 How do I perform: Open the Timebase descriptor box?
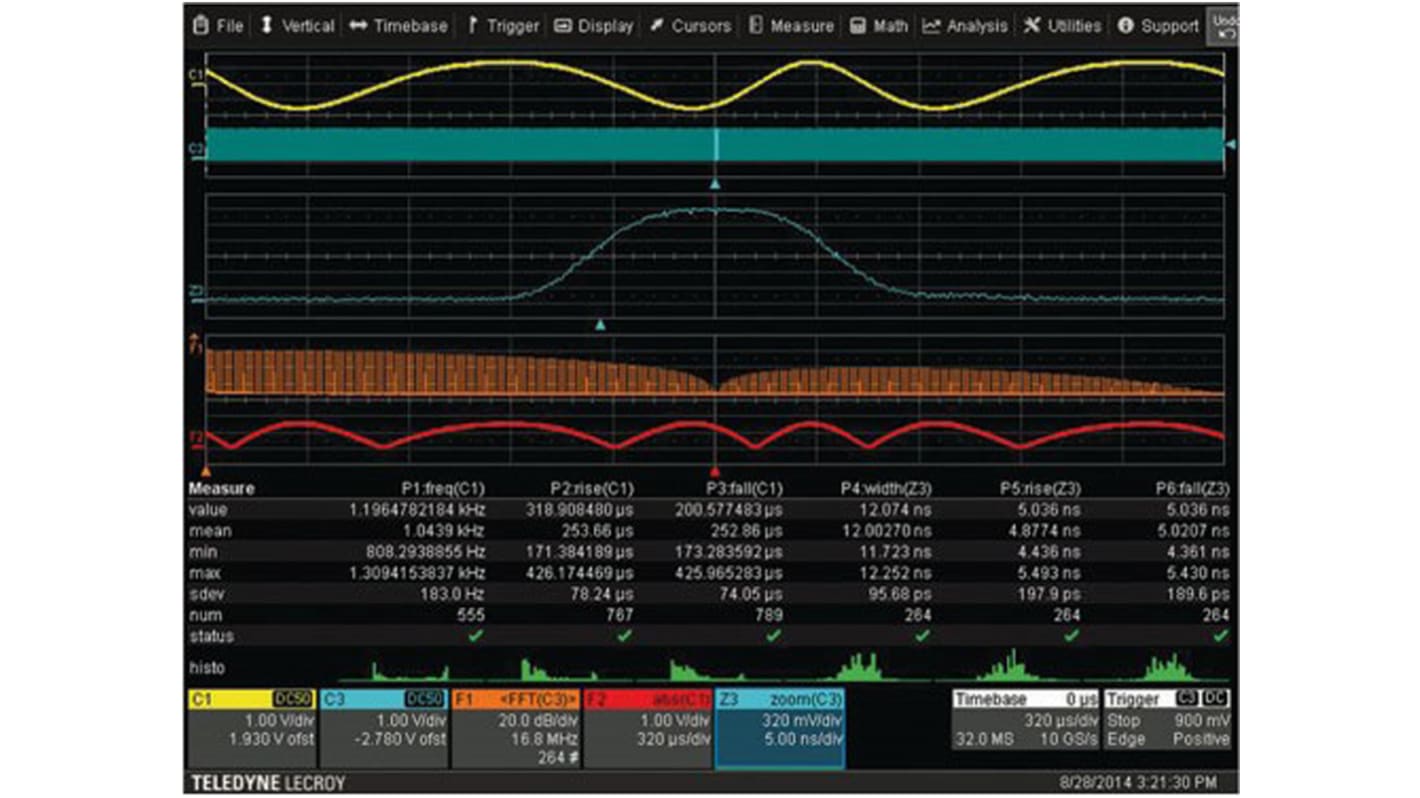pyautogui.click(x=1024, y=719)
